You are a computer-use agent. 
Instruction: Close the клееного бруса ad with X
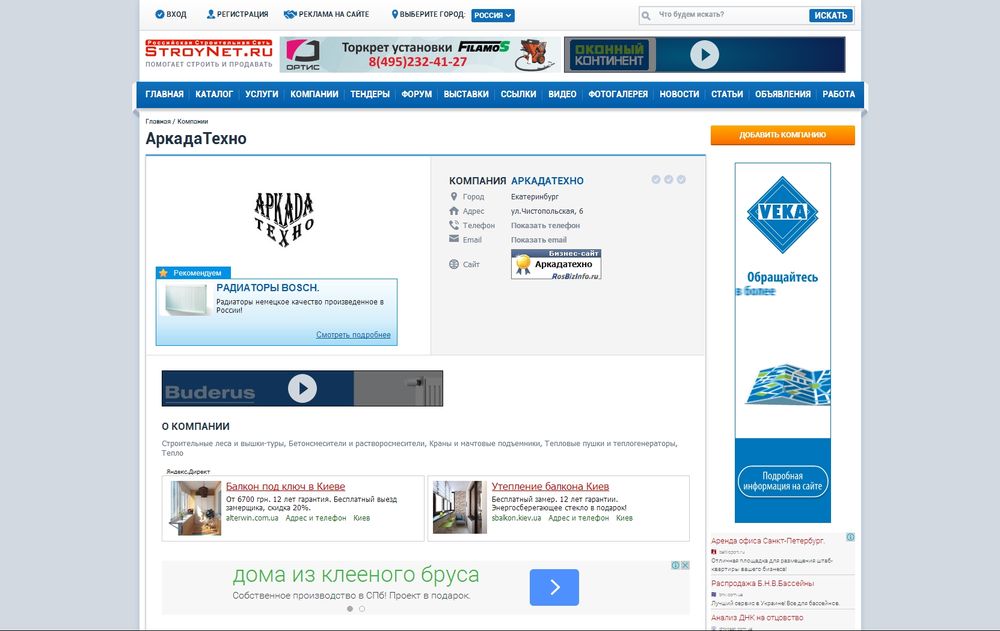(x=685, y=565)
